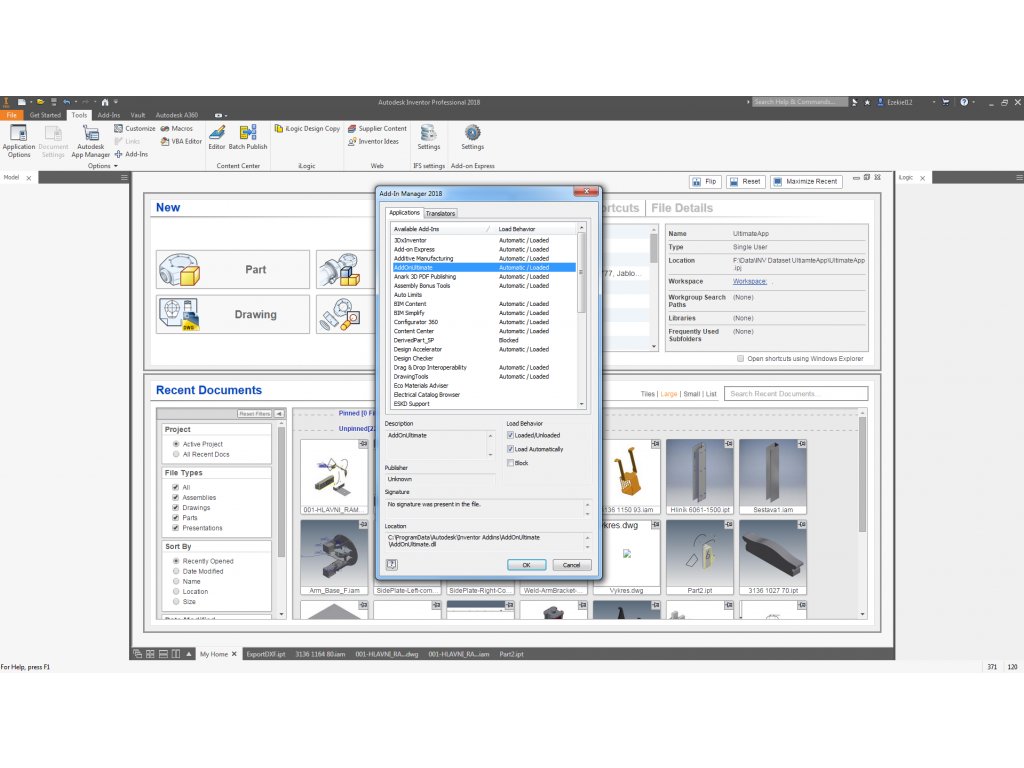Enable Open shortcuts using Windows Explorer
1024x768 pixels.
(x=740, y=359)
